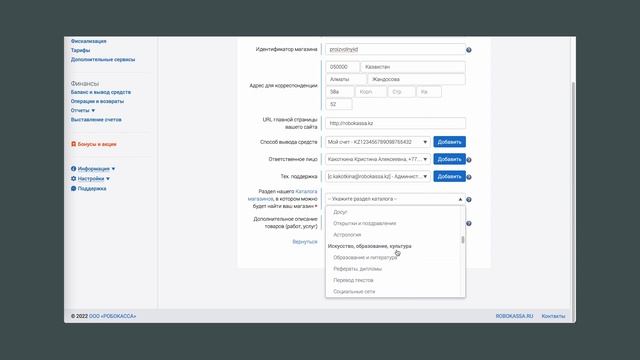
Task: Focus the country field Казахстан
Action: [413, 67]
